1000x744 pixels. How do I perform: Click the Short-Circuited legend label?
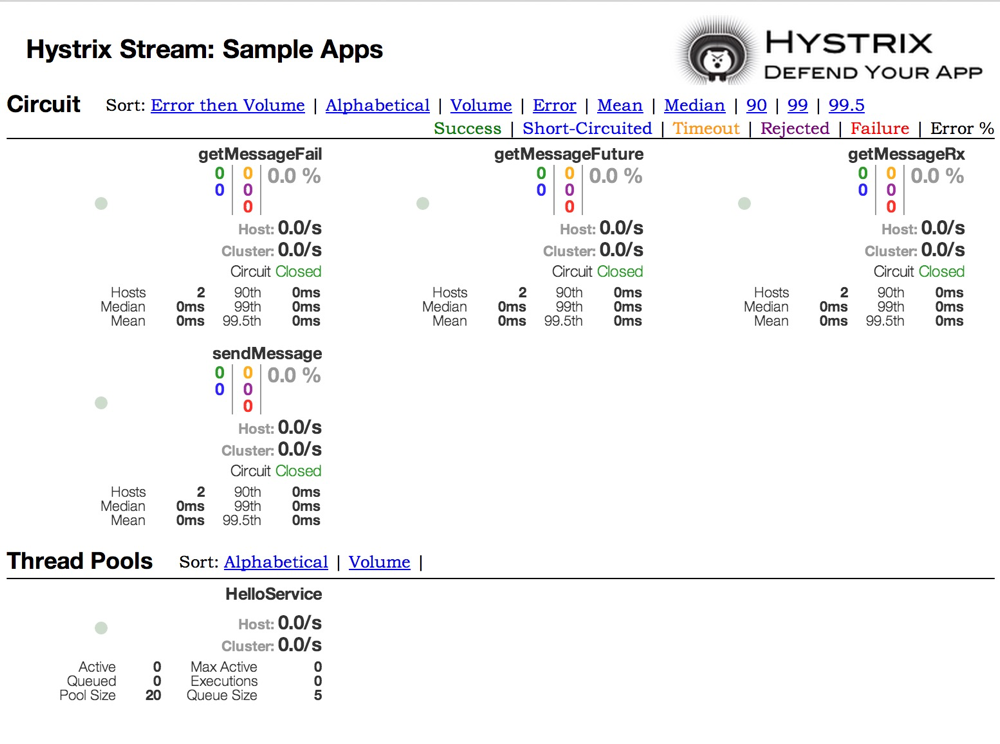point(587,128)
